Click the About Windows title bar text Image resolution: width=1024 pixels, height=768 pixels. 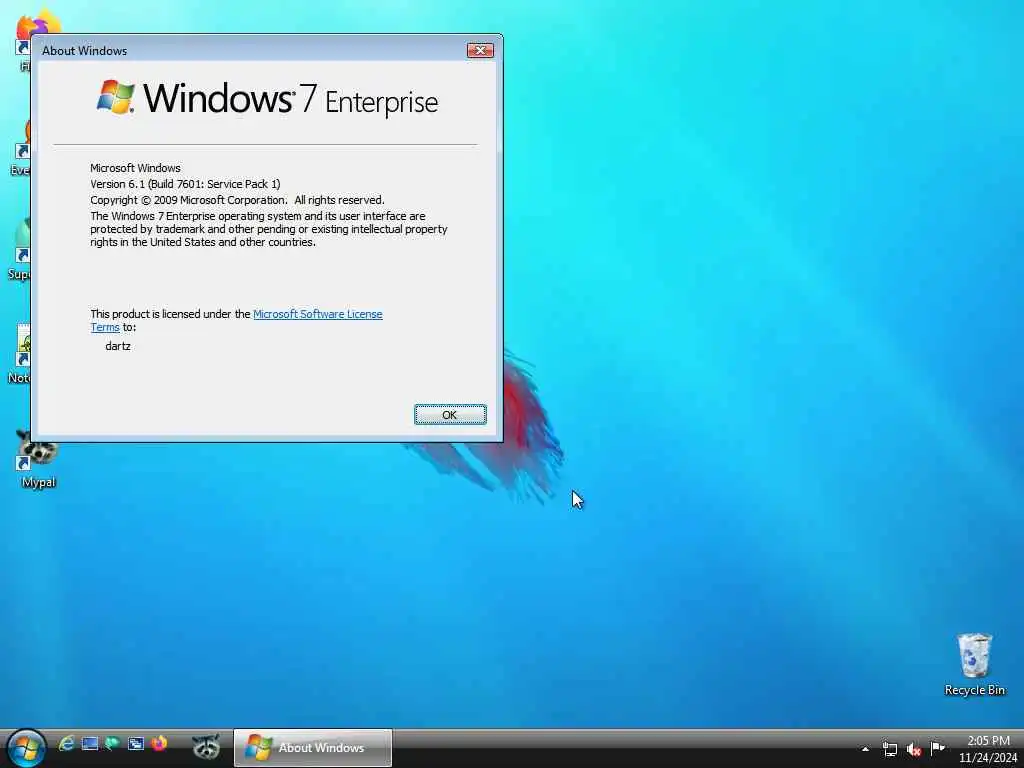point(84,50)
